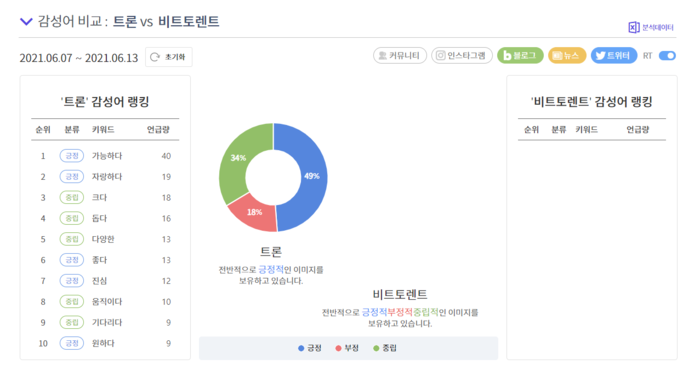Toggle the 인스타그램 source filter
The image size is (700, 382).
pyautogui.click(x=462, y=56)
